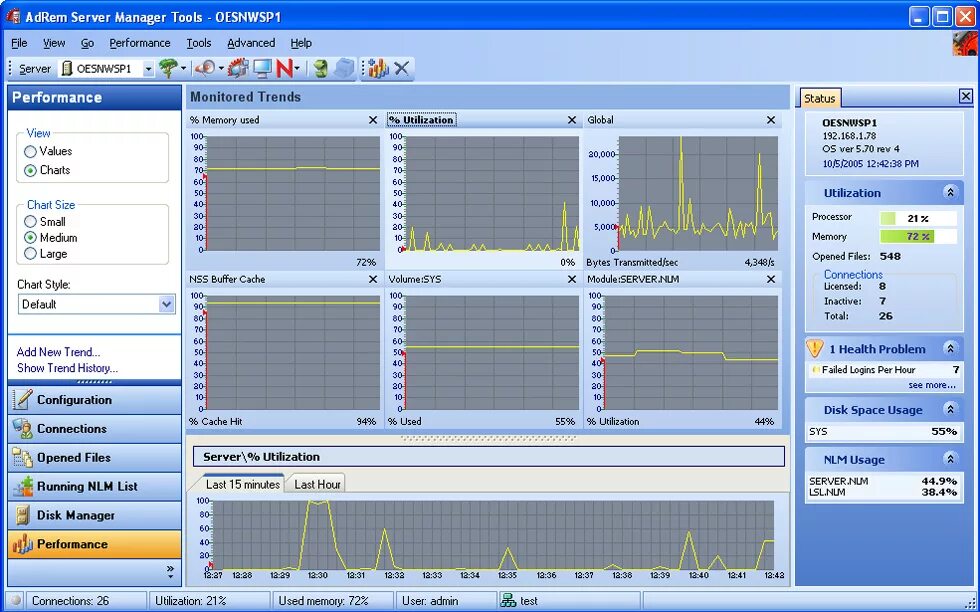
Task: Click the add trend chart toolbar icon
Action: click(378, 68)
